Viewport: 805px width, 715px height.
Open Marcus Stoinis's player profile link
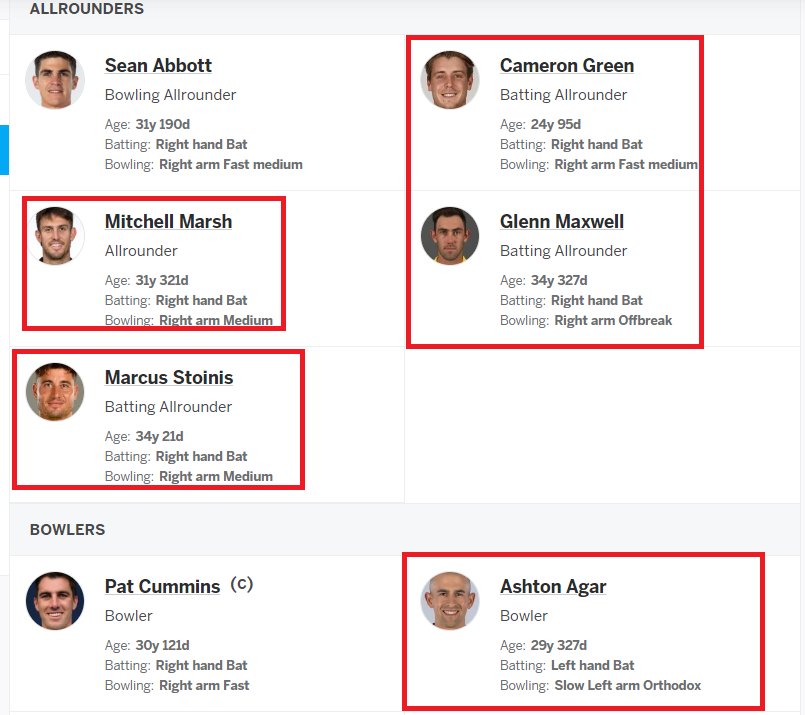pos(169,378)
